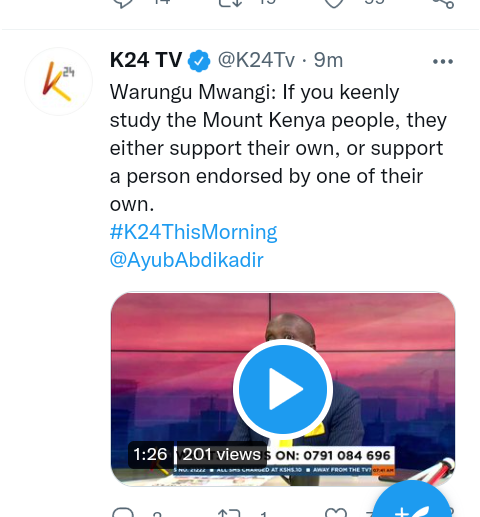Open the @AyubAbdikadir mention link

(187, 260)
